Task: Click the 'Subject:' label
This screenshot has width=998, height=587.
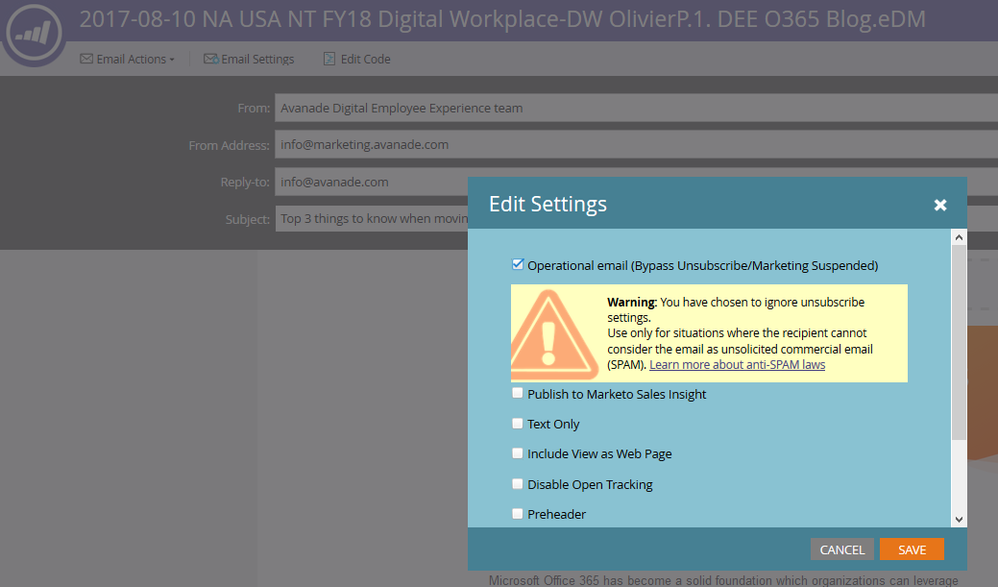Action: (x=248, y=220)
